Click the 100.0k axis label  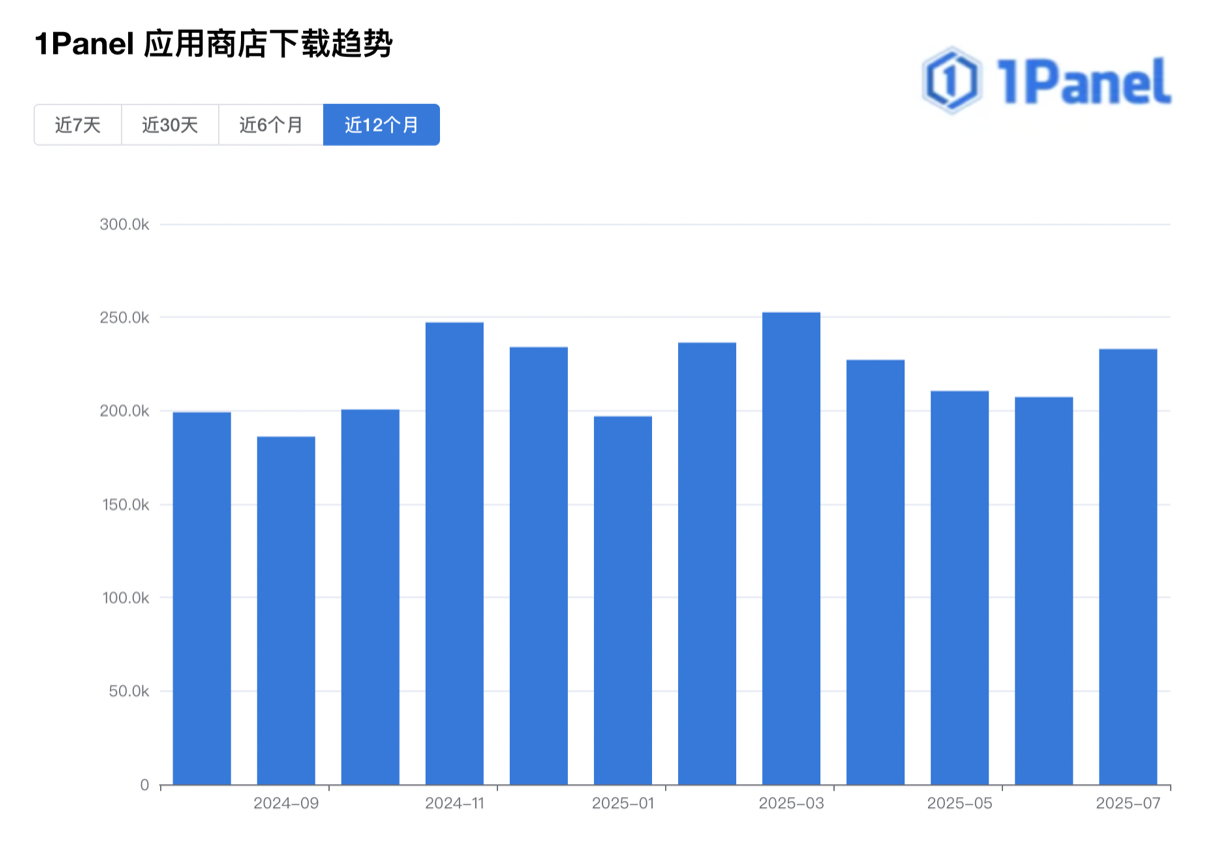tap(125, 598)
